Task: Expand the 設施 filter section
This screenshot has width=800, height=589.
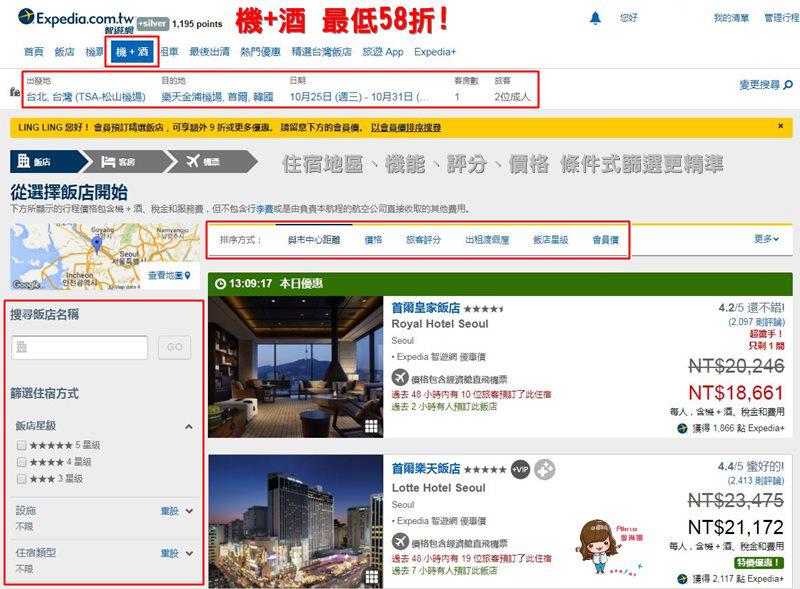Action: (x=189, y=511)
